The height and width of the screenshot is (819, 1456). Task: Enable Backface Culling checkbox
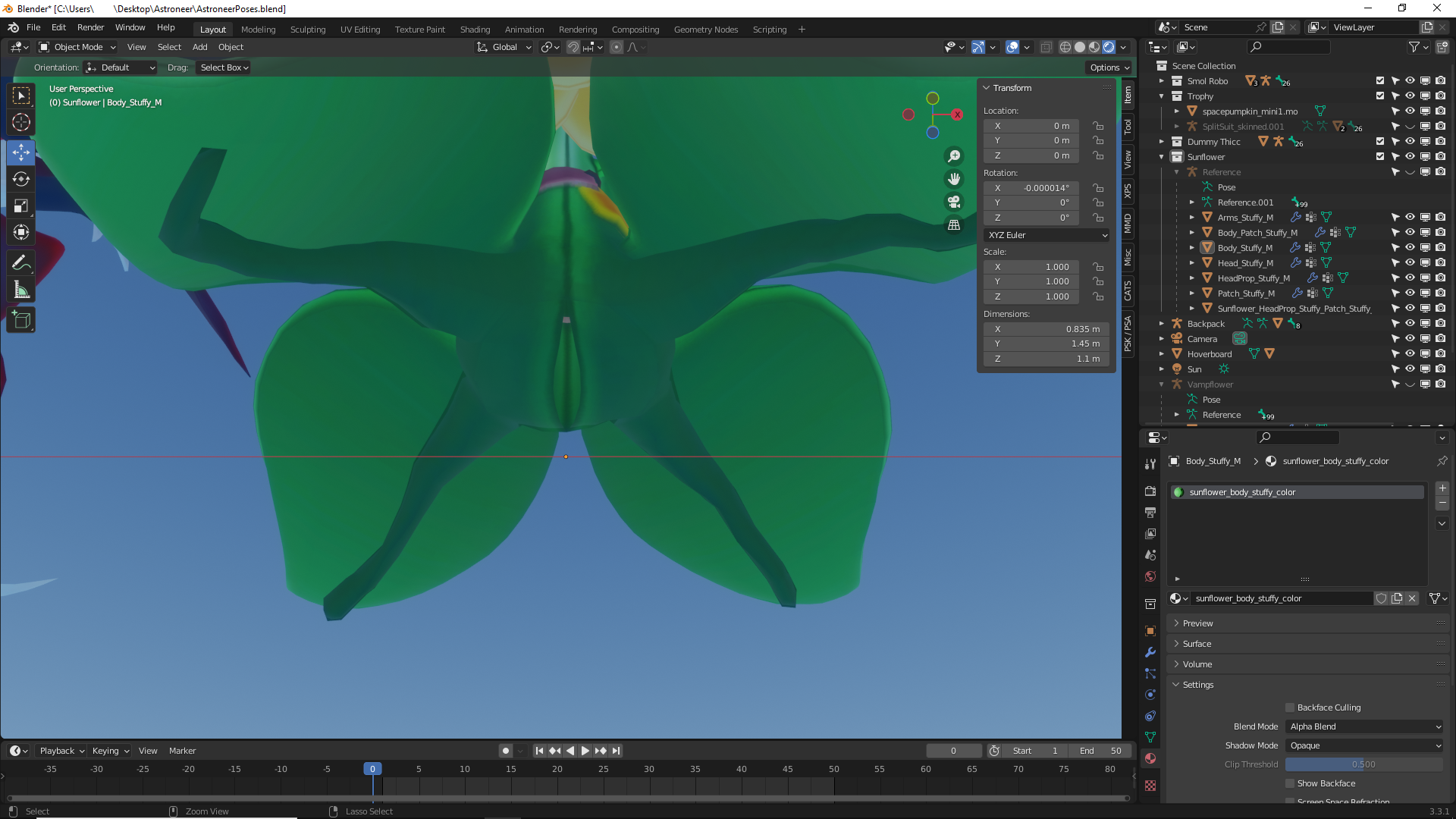point(1290,708)
